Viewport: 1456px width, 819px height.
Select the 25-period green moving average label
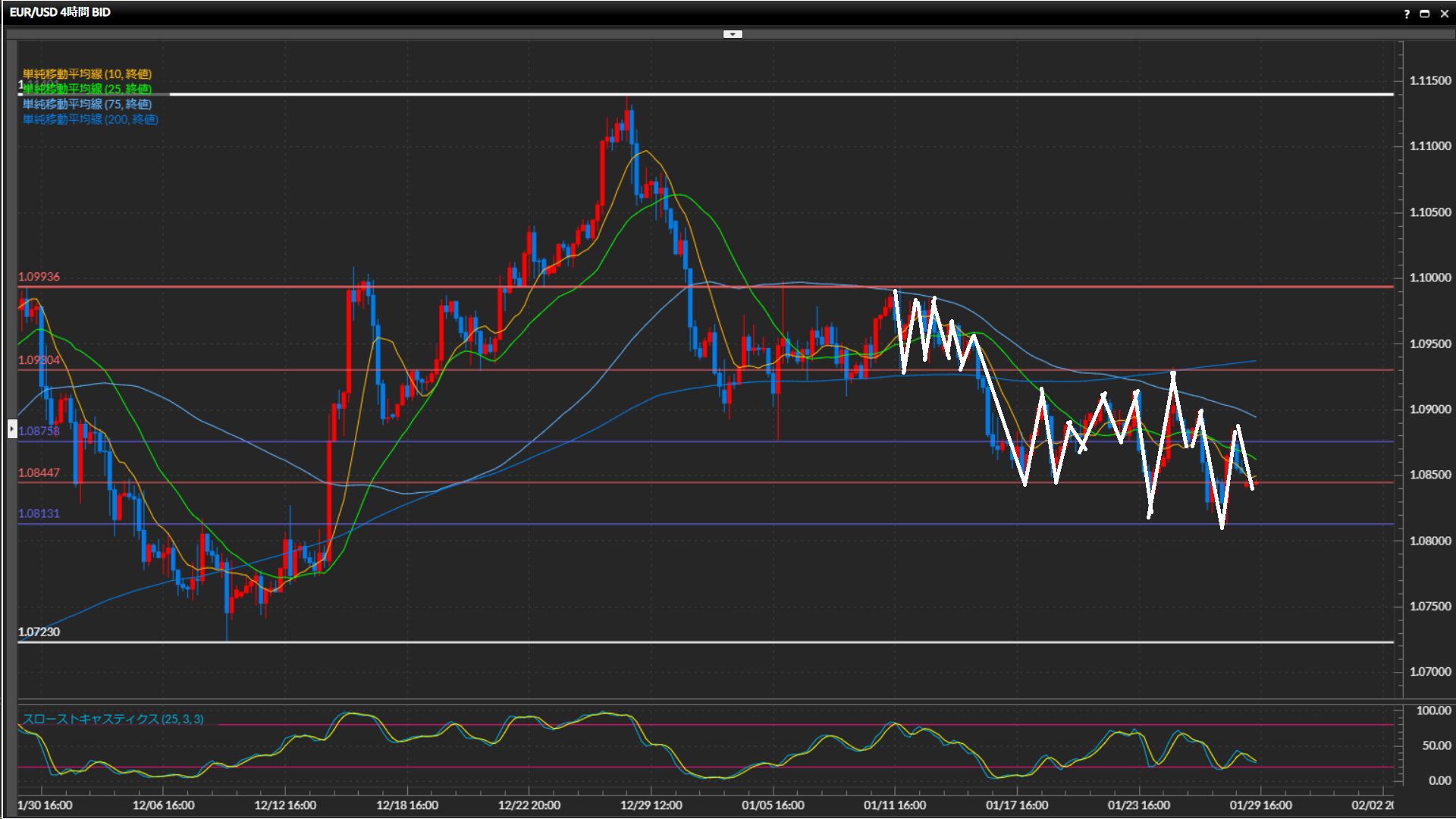click(x=87, y=89)
